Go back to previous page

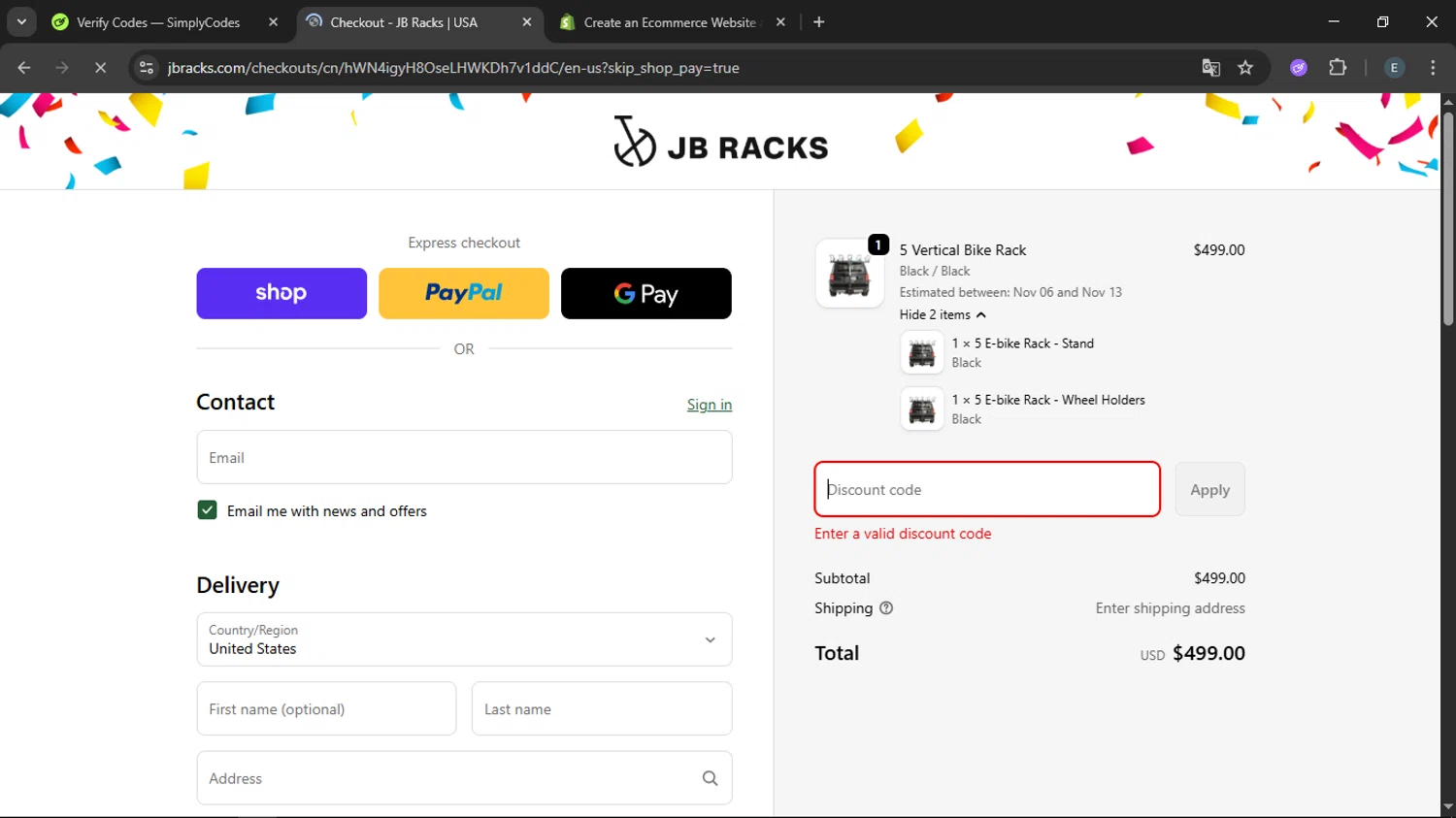point(24,68)
